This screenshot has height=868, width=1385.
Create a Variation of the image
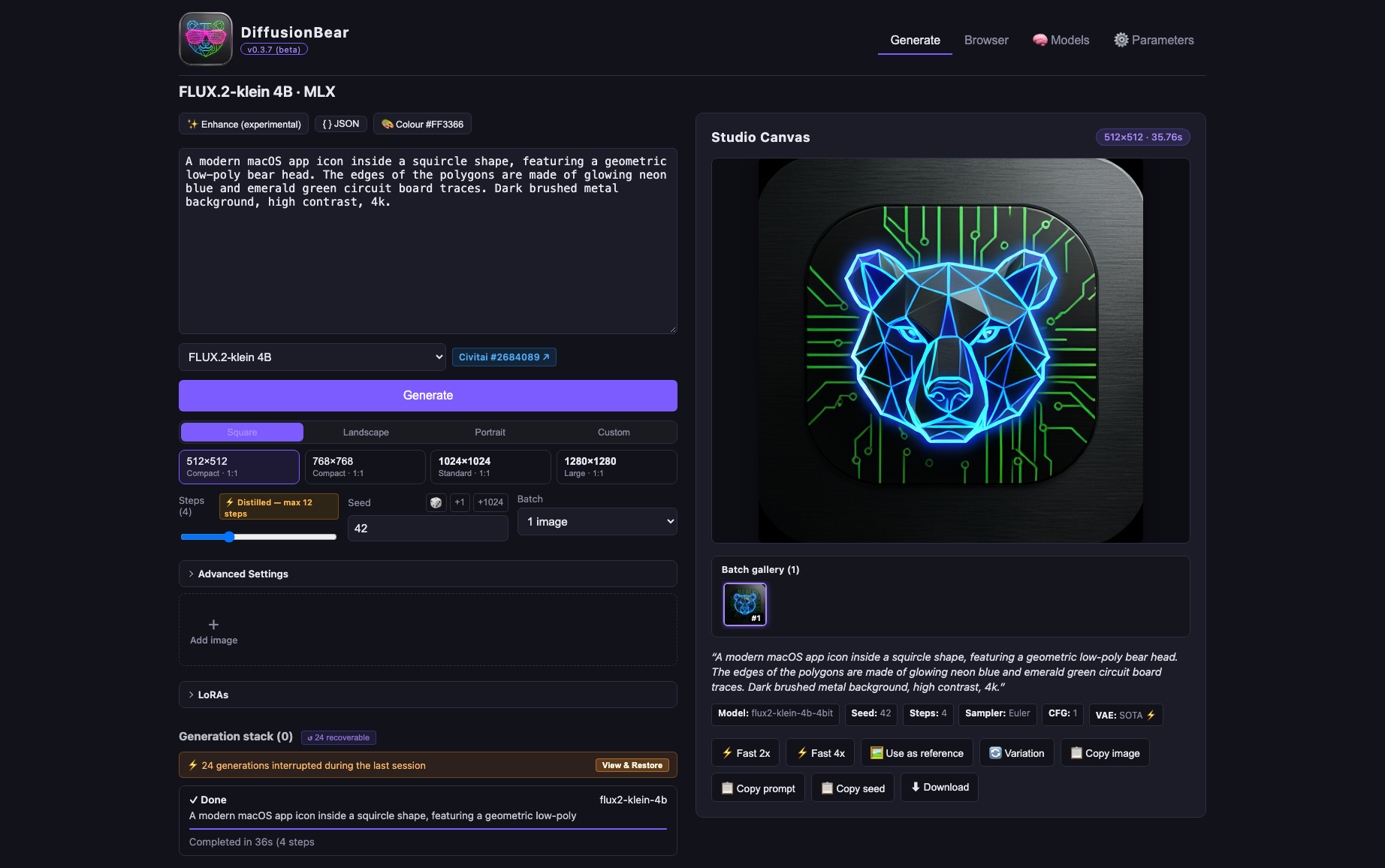pos(1017,753)
